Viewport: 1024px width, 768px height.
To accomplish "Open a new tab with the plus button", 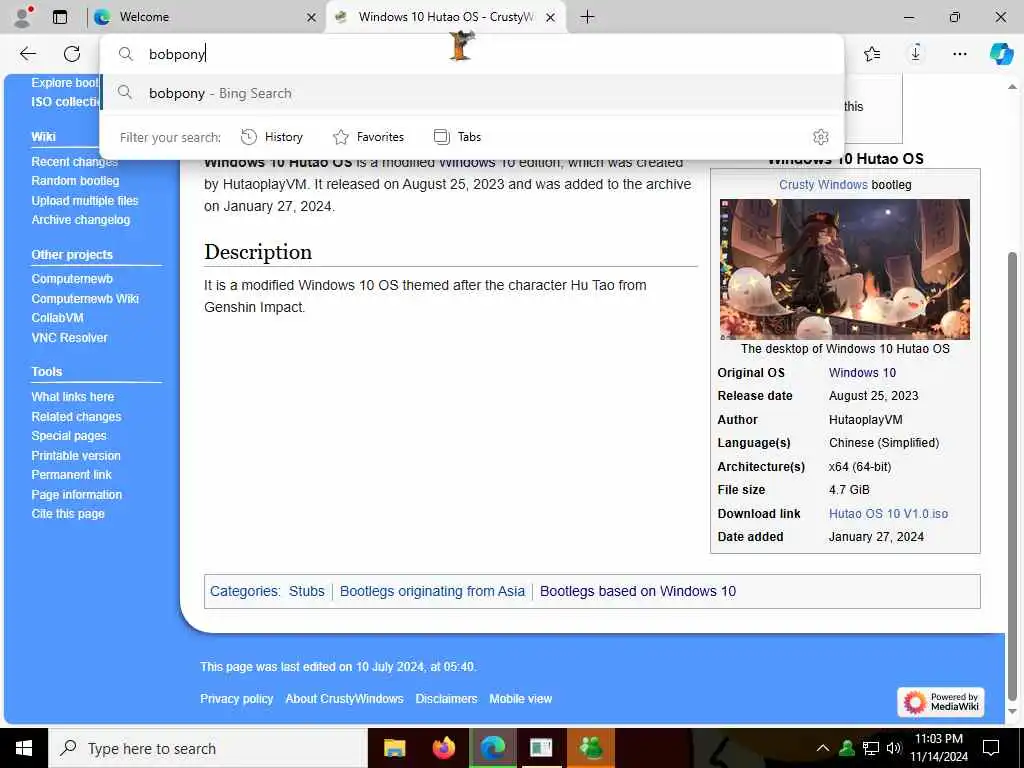I will 587,17.
